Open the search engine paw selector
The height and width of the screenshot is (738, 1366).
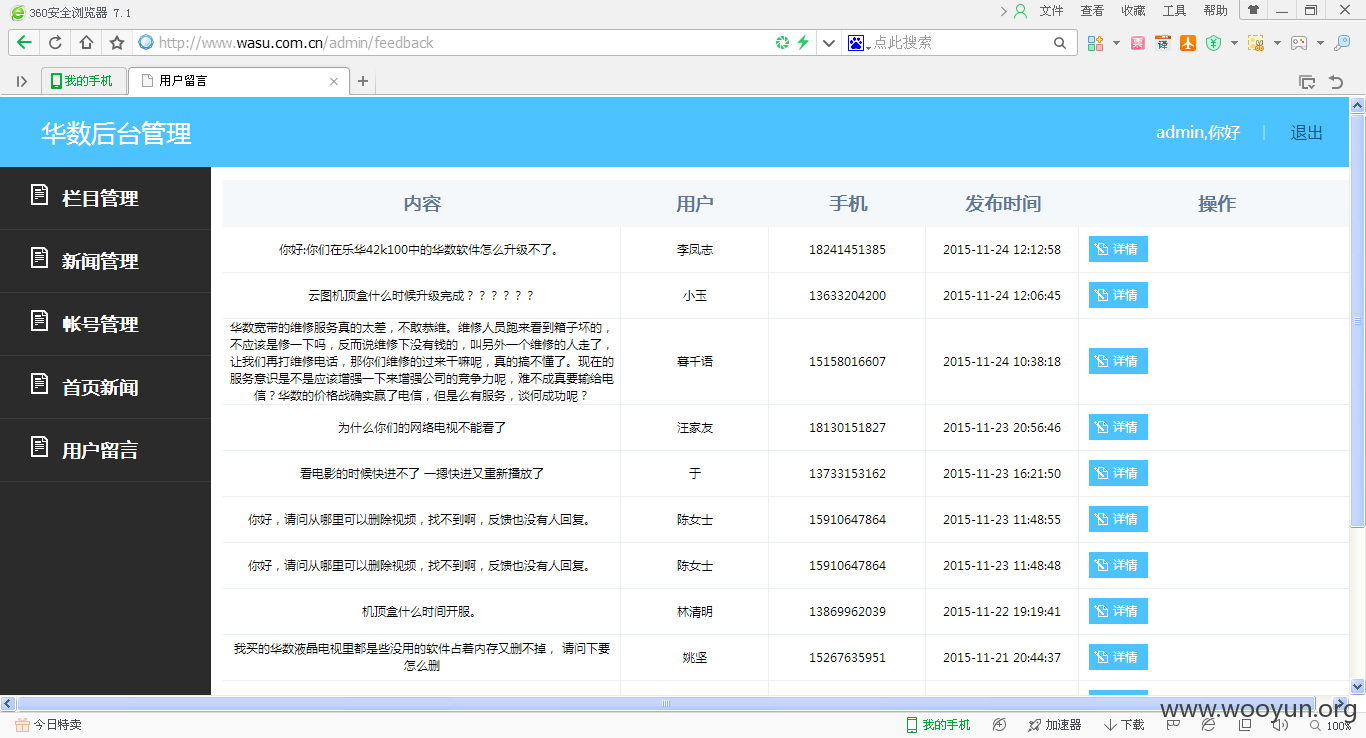[857, 43]
